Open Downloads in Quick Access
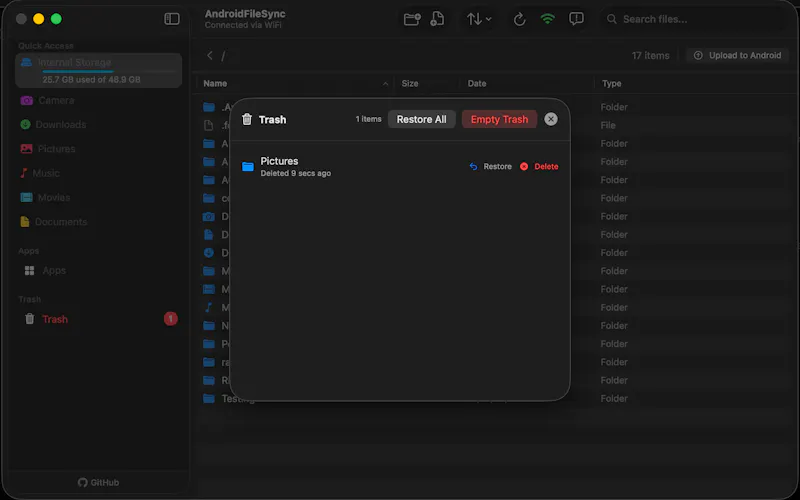 tap(98, 124)
